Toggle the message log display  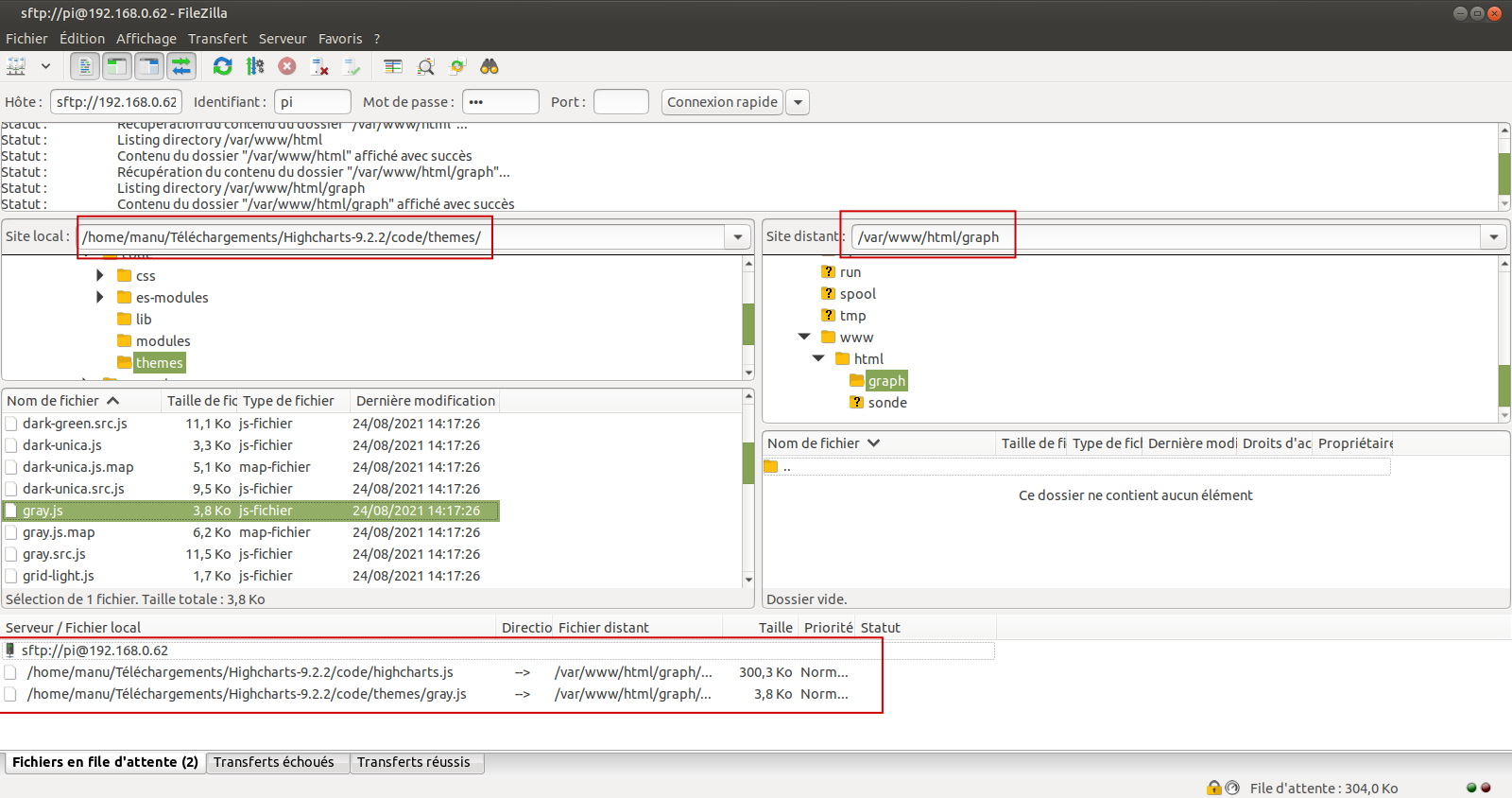click(x=85, y=66)
